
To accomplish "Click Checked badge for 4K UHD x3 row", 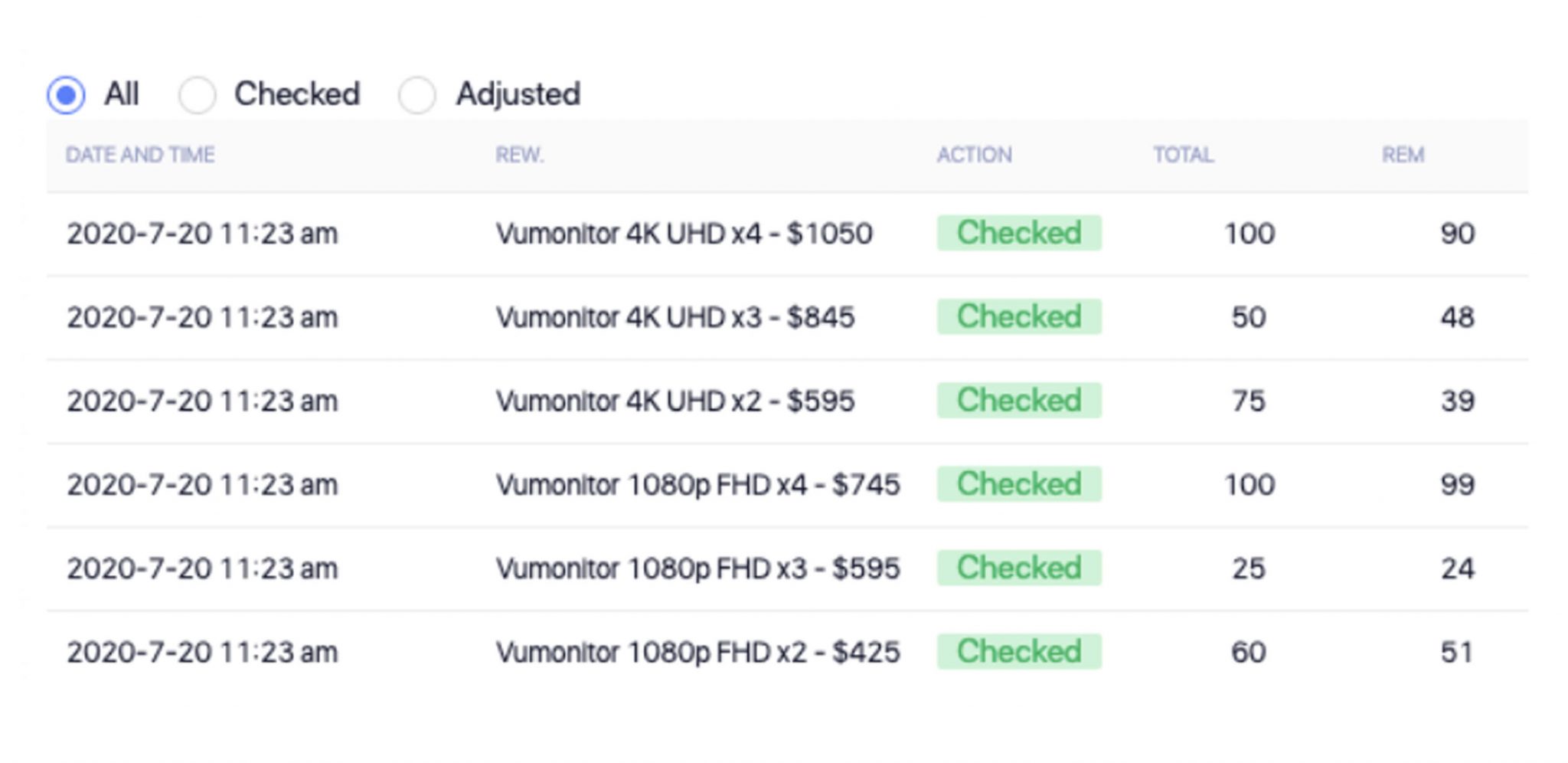I will click(x=1019, y=316).
